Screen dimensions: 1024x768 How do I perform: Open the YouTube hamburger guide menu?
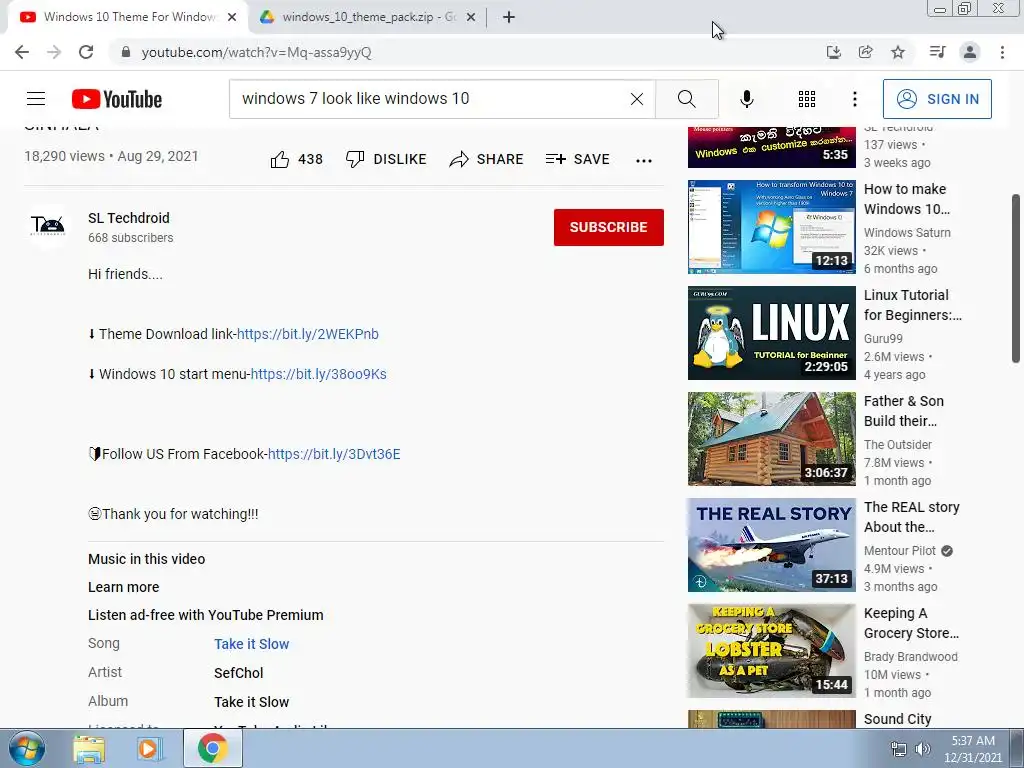coord(36,99)
